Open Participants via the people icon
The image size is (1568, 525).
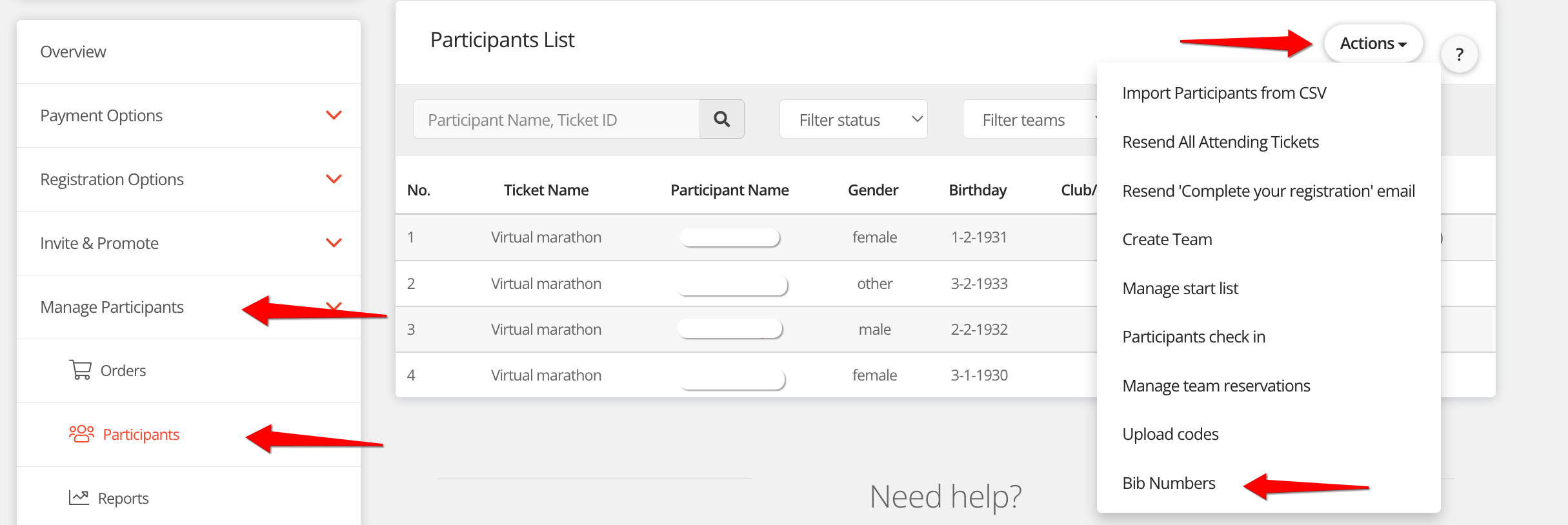[81, 434]
